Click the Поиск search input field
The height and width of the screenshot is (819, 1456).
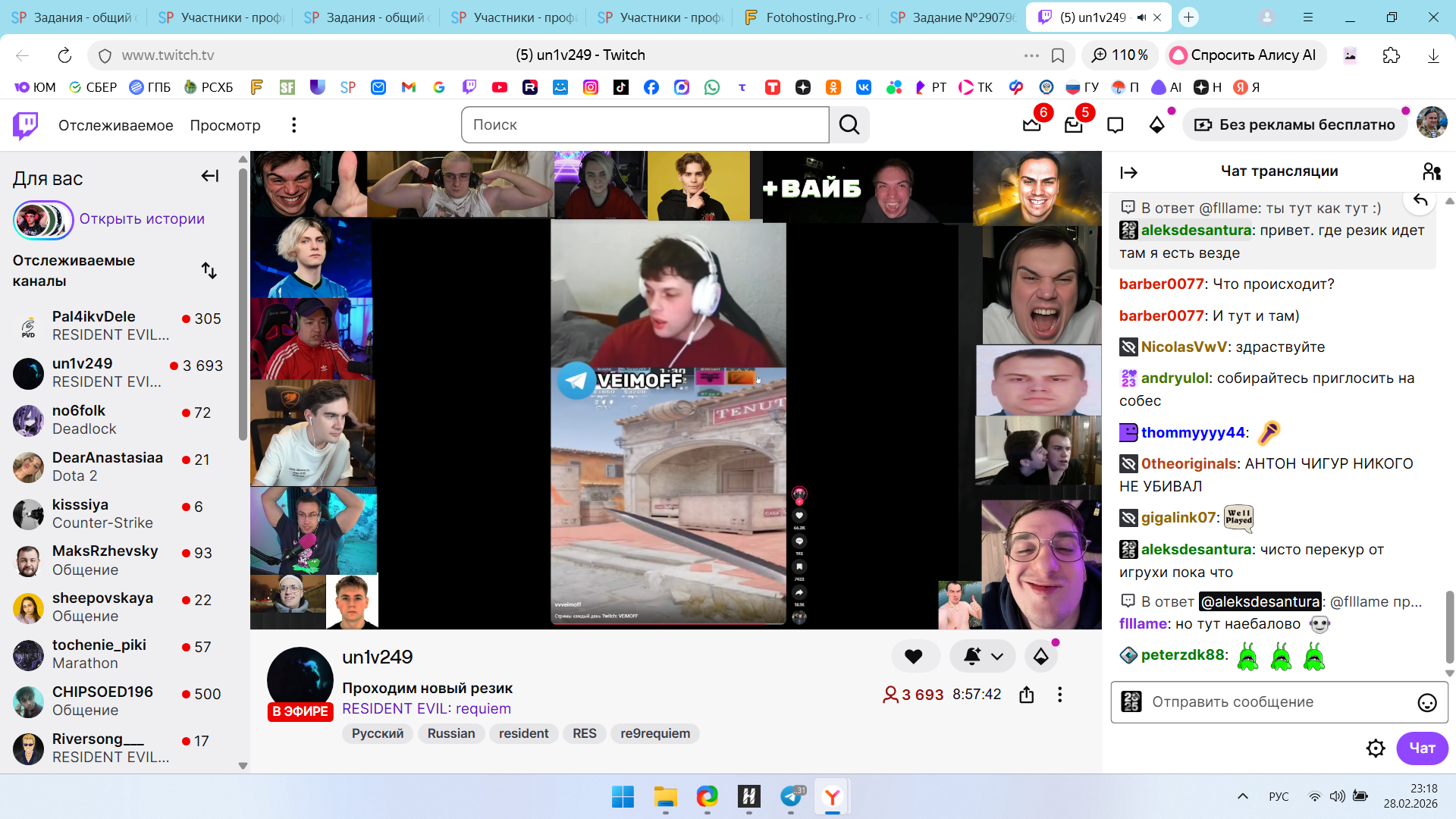coord(645,125)
